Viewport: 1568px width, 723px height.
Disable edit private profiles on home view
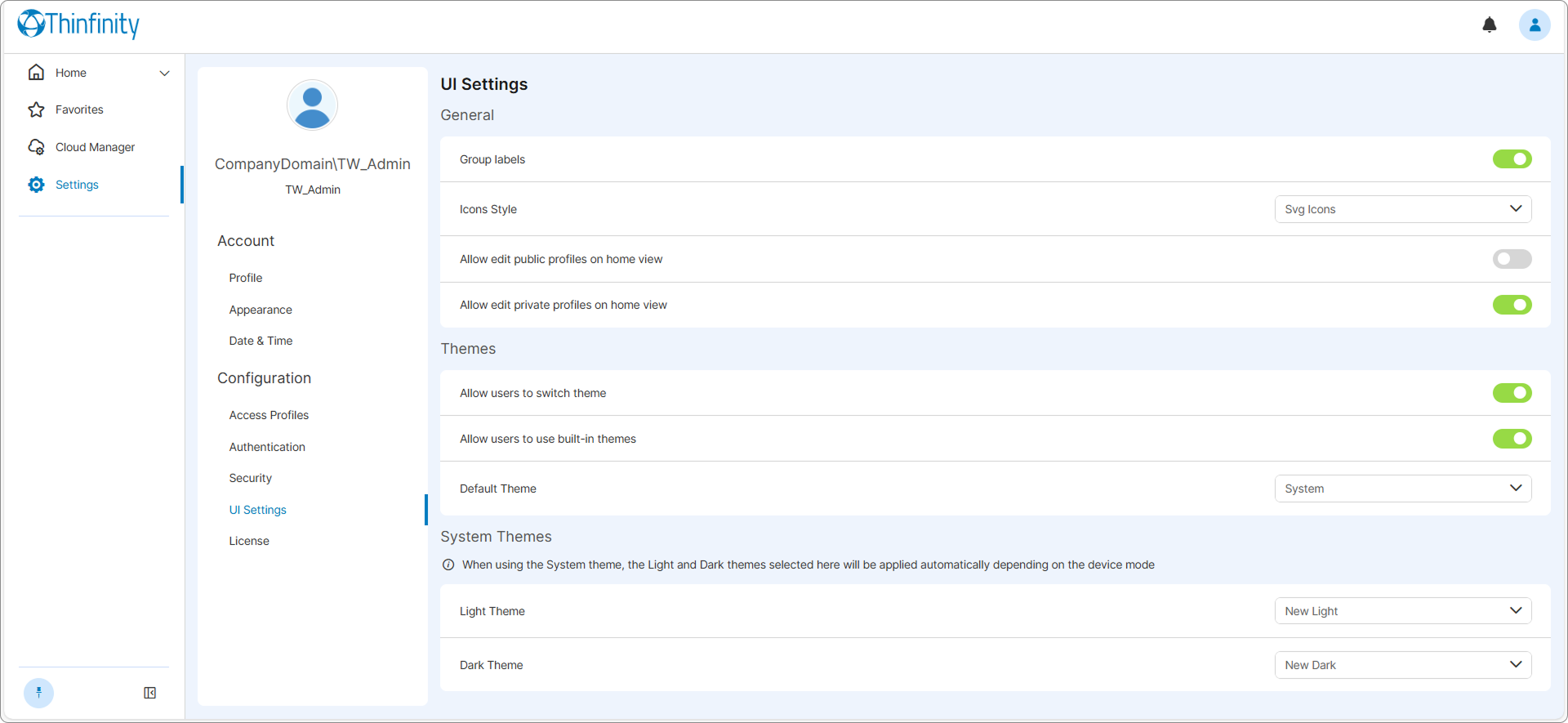click(1512, 305)
